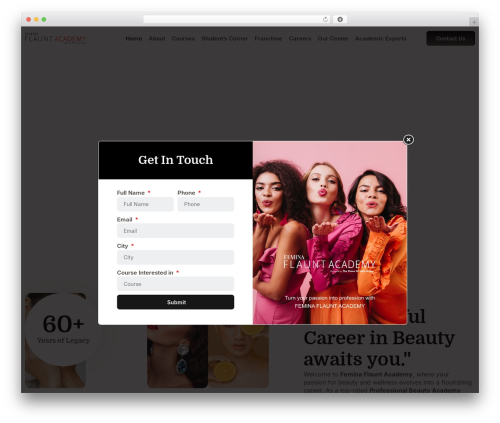Click the browser download icon
The image size is (500, 423).
(340, 19)
